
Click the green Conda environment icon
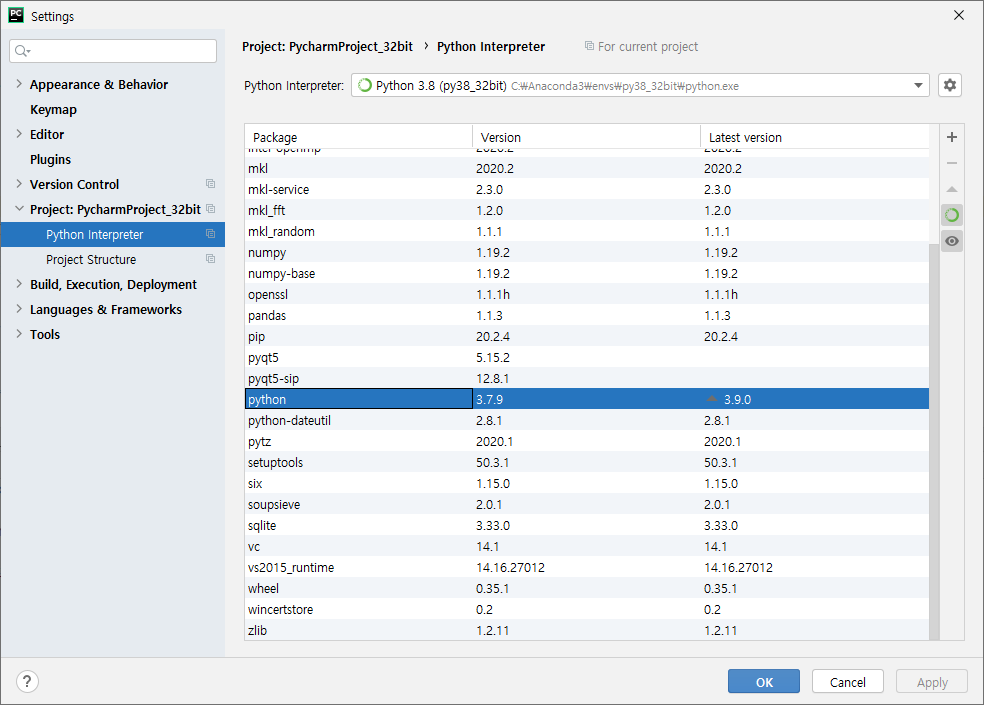tap(951, 215)
